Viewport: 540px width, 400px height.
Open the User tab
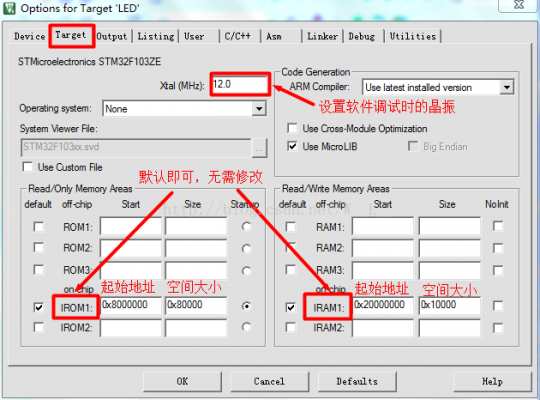point(194,36)
